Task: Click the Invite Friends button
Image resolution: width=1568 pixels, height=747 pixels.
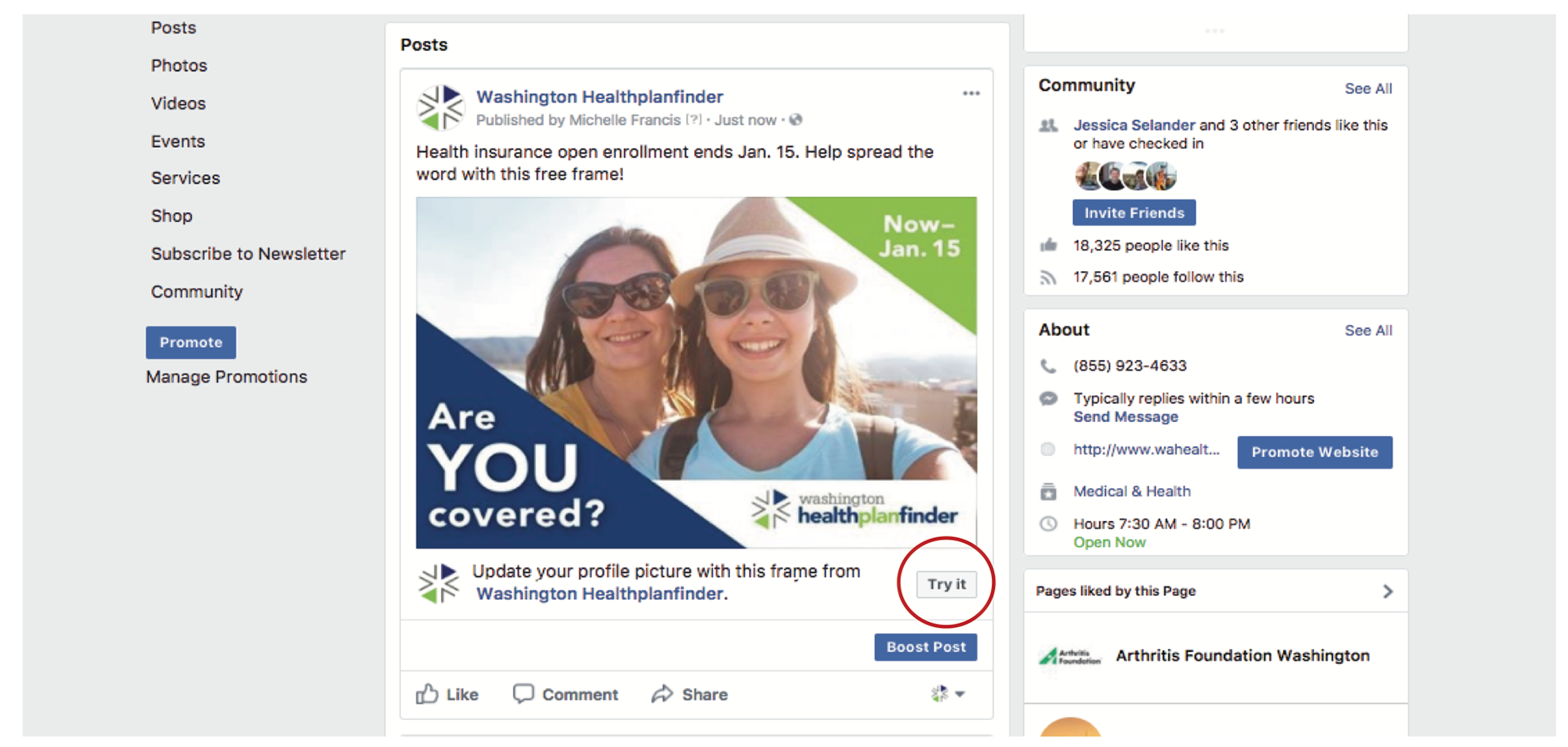Action: (x=1134, y=213)
